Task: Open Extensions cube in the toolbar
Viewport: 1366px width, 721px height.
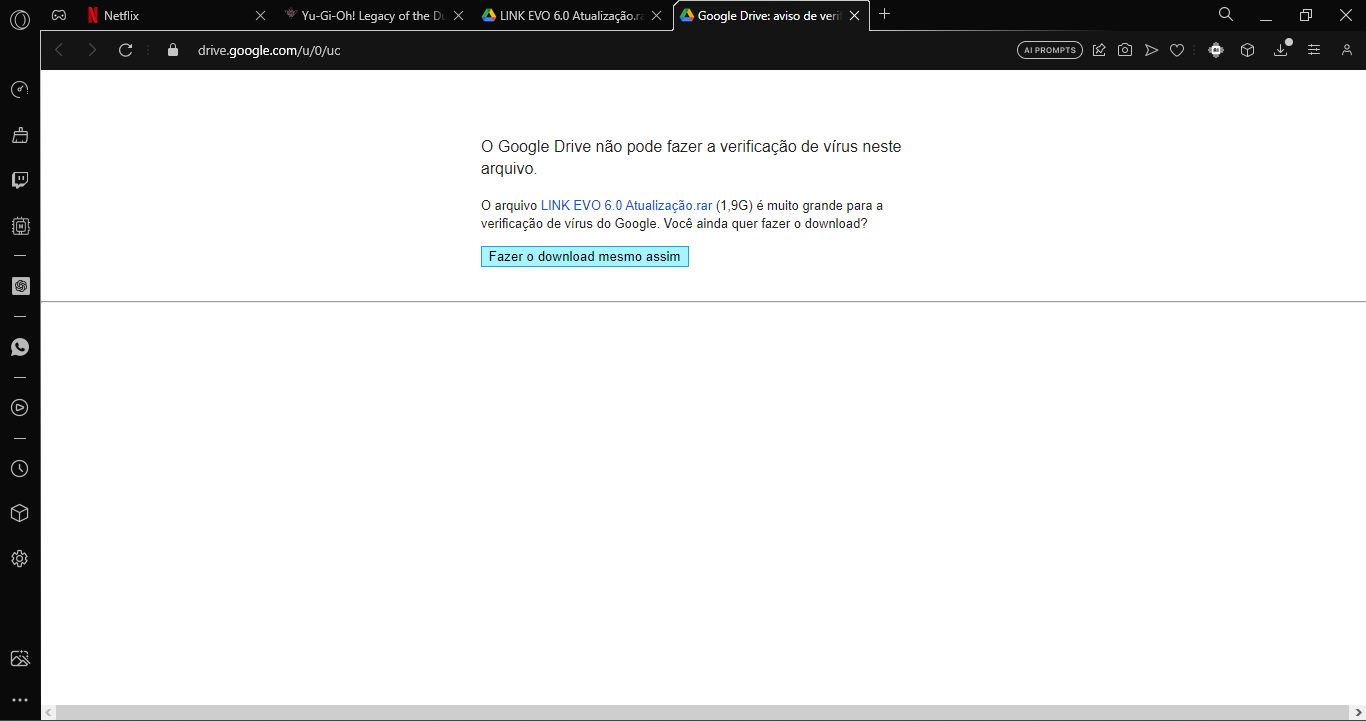Action: [x=1247, y=50]
